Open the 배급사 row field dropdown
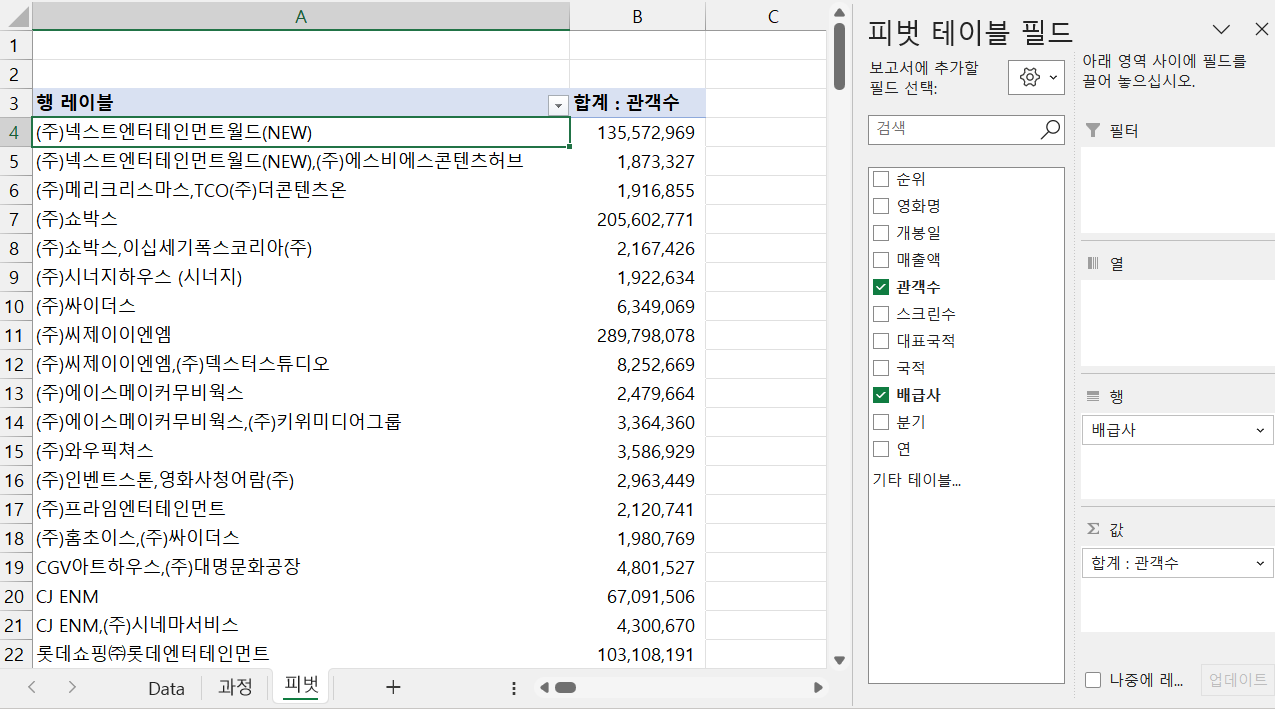The height and width of the screenshot is (709, 1275). (1260, 431)
